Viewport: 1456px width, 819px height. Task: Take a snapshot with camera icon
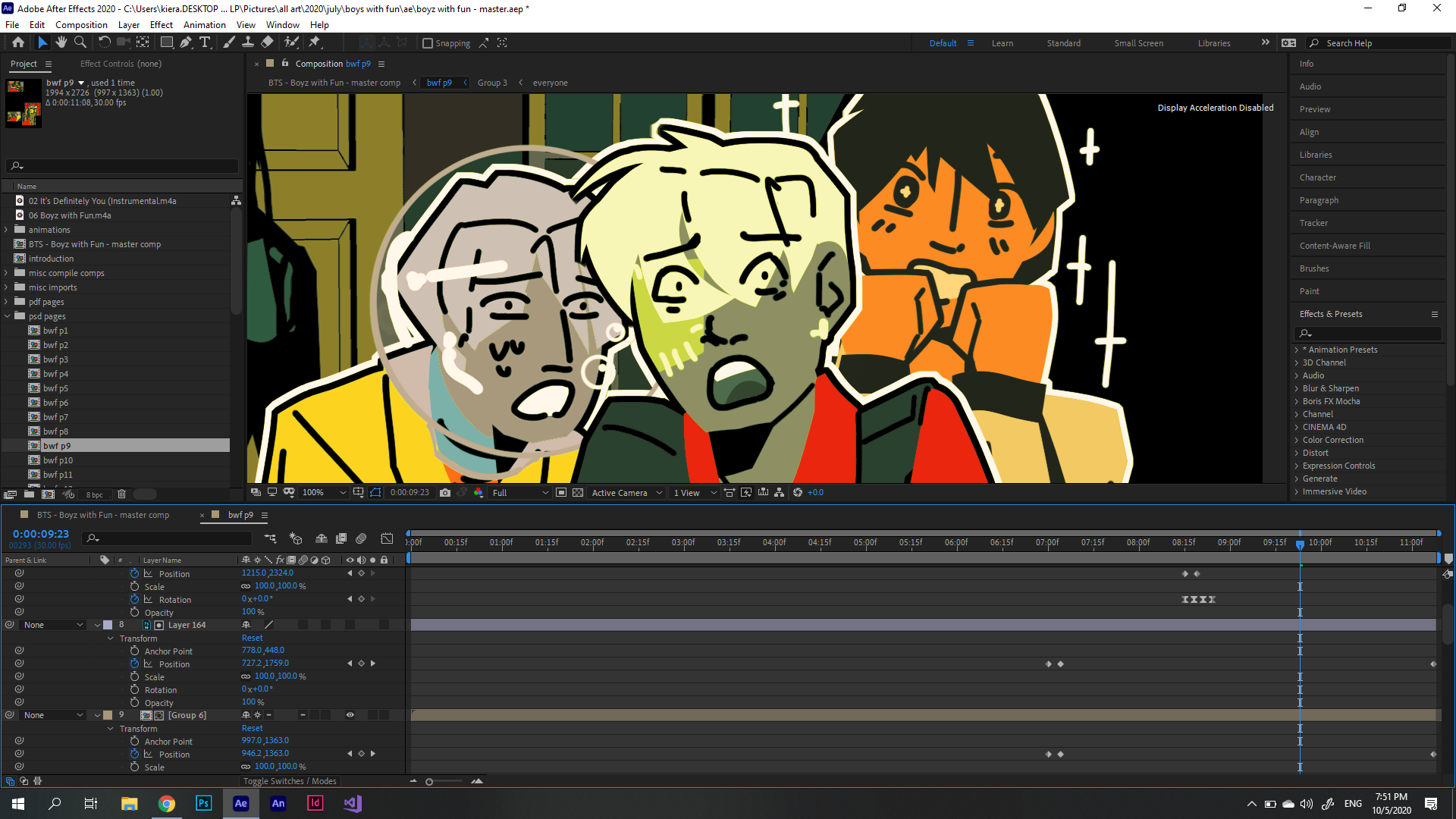pos(445,493)
